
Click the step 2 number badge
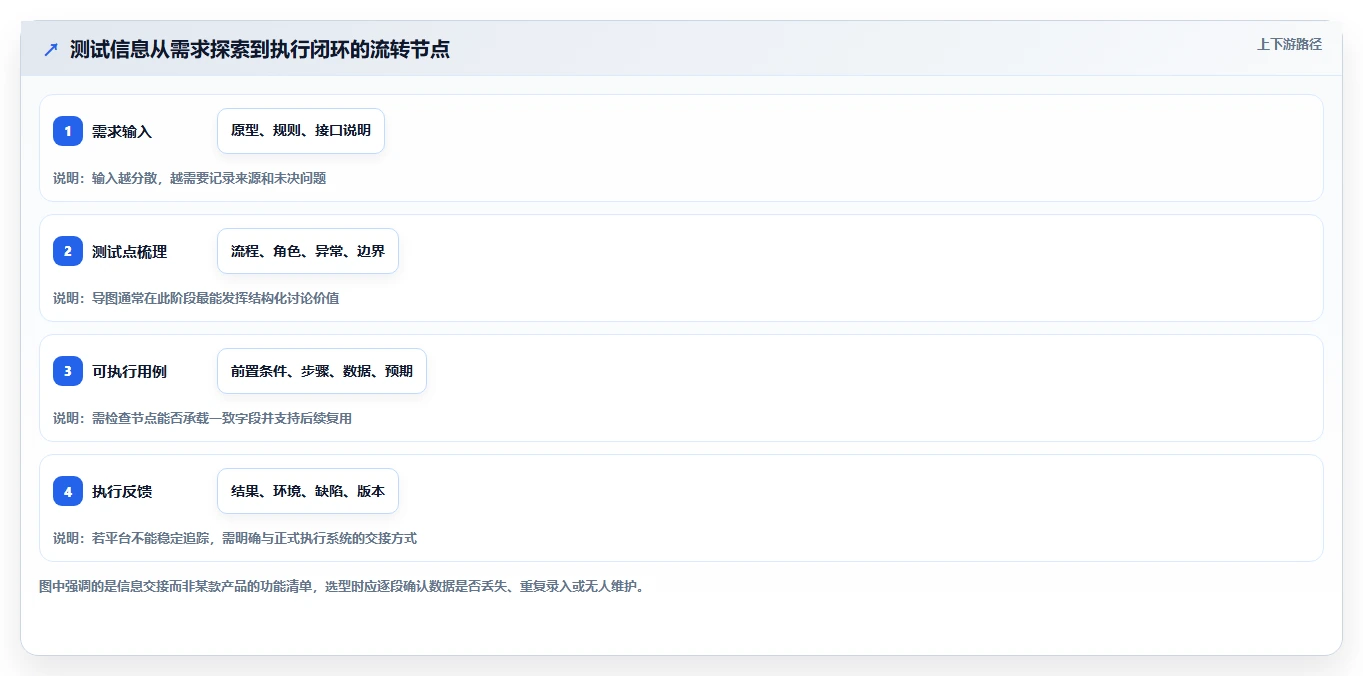[x=68, y=251]
